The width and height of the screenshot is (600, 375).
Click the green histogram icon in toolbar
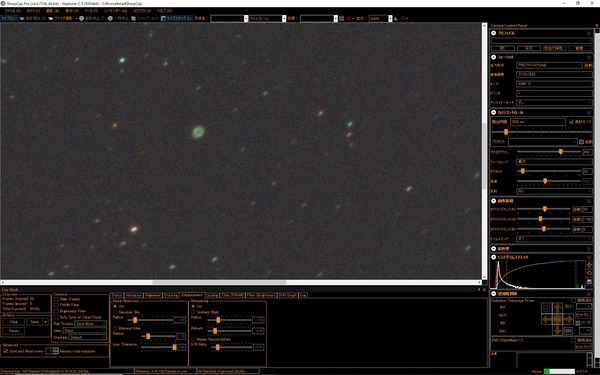tap(396, 18)
